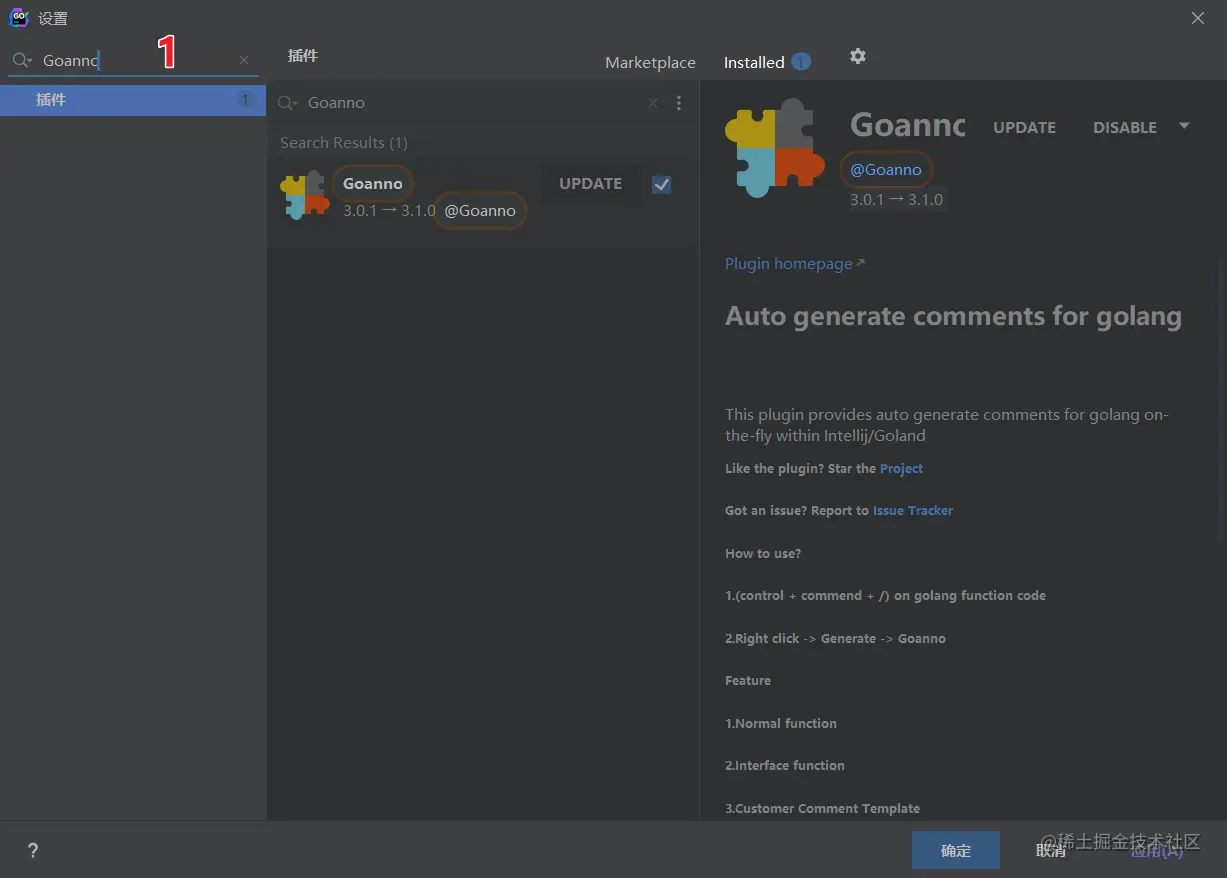Screen dimensions: 1227x878
Task: Switch to the Installed tab
Action: coord(754,62)
